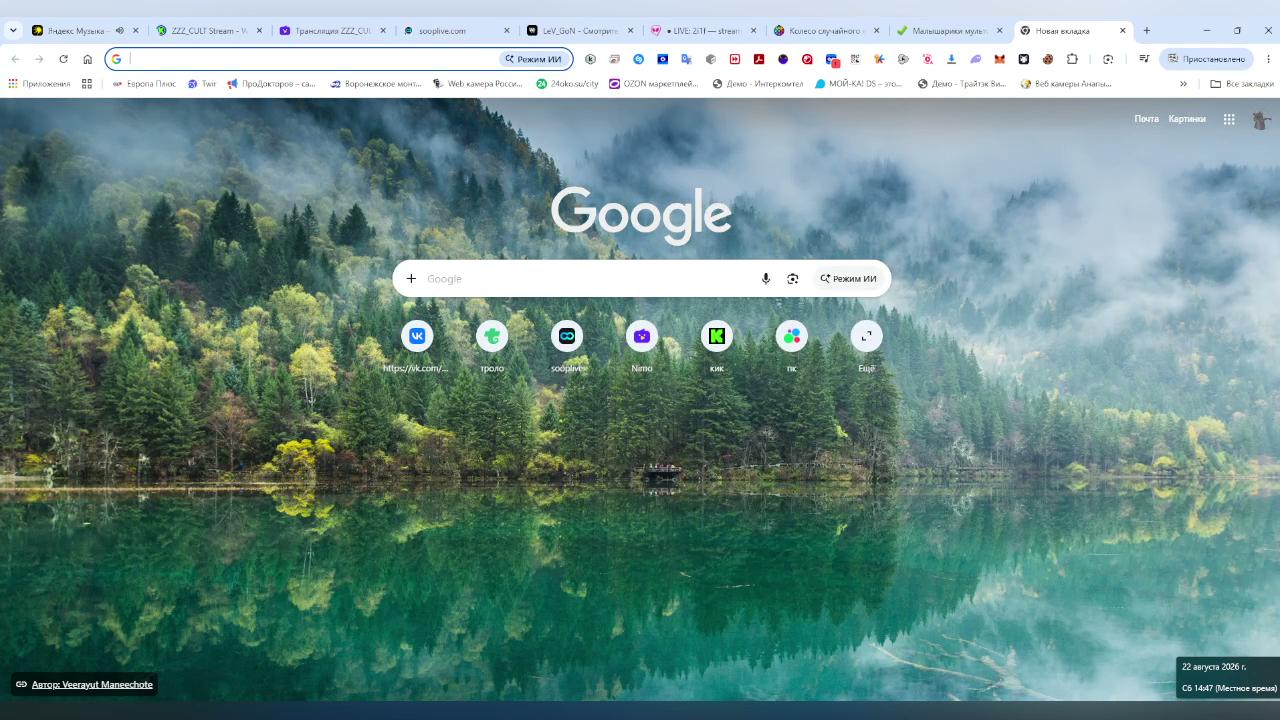
Task: Expand hidden bookmarks with the double chevron
Action: [1184, 84]
